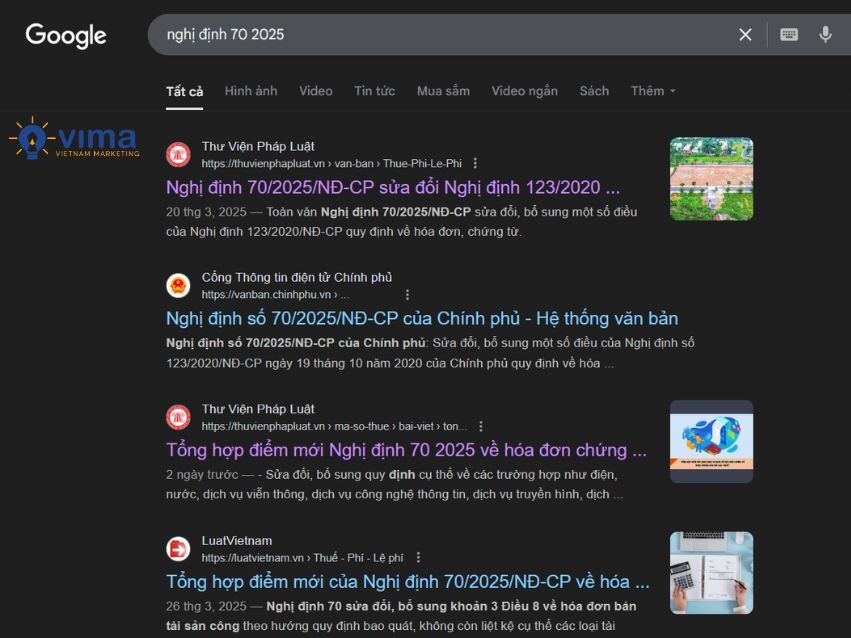Open the three-dot menu beside vanban.chinhphu.vn URL
Viewport: 851px width, 638px height.
tap(408, 295)
